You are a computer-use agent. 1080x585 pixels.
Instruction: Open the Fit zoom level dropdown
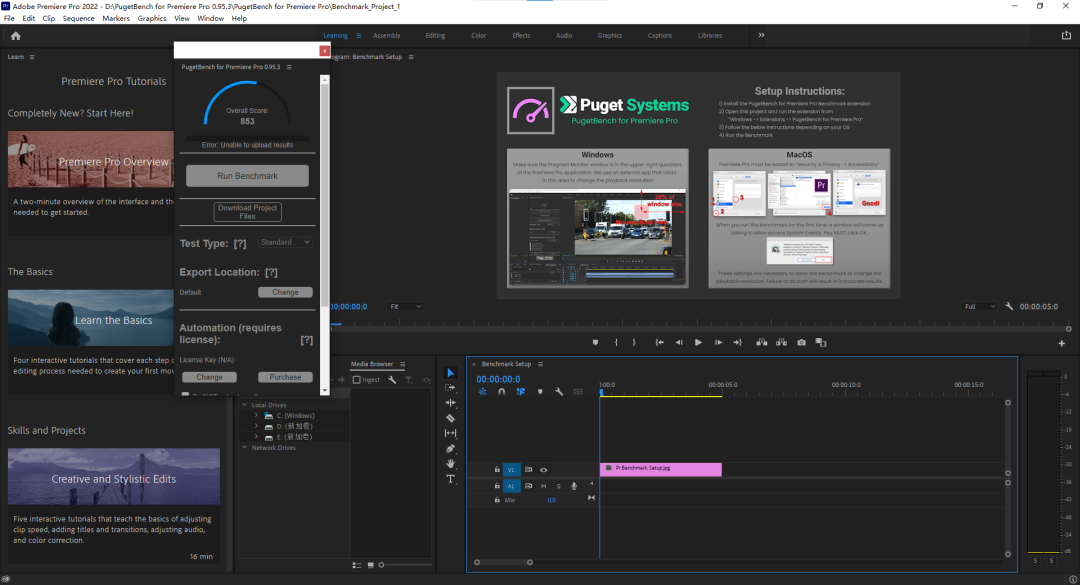point(405,306)
